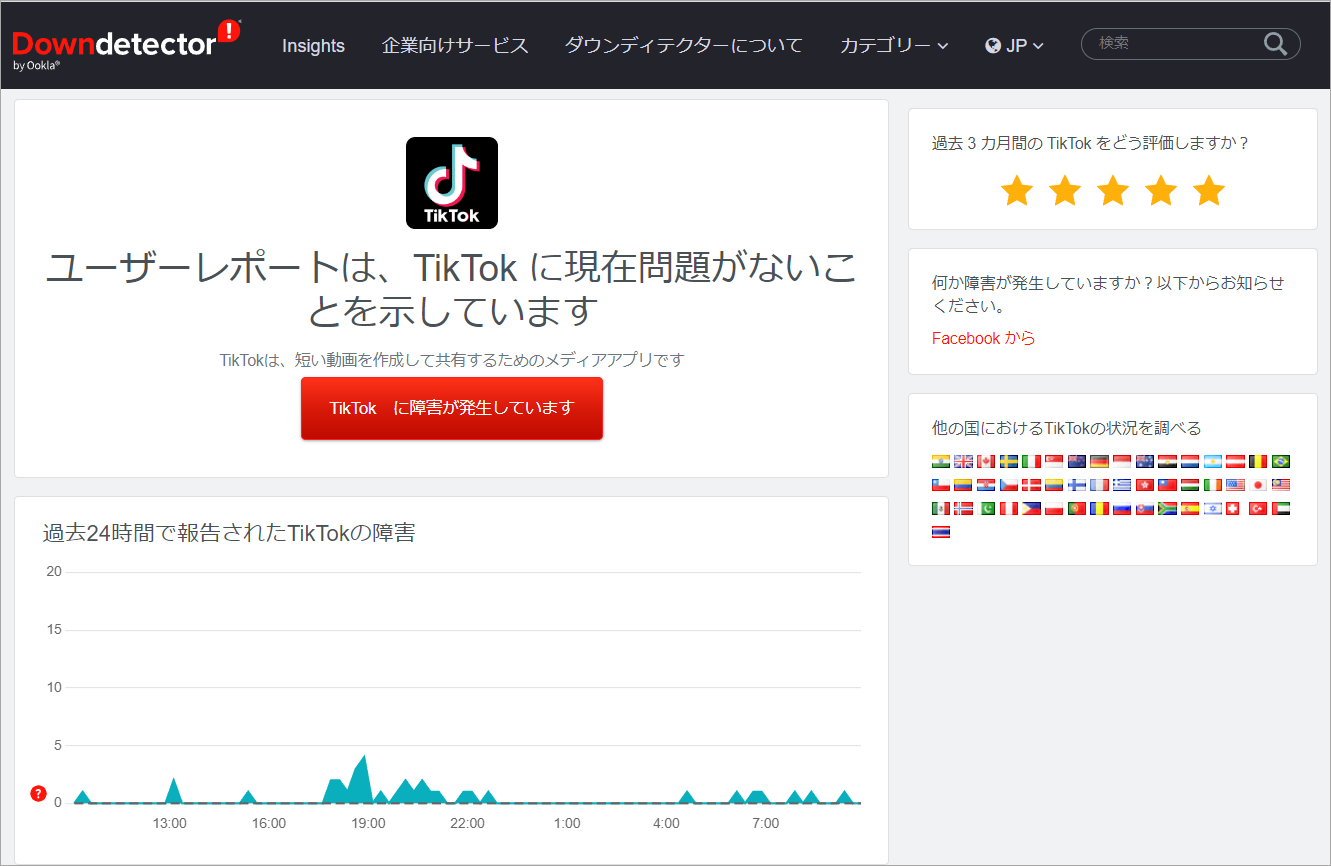The height and width of the screenshot is (866, 1331).
Task: Click the TikTok app logo
Action: coord(451,183)
